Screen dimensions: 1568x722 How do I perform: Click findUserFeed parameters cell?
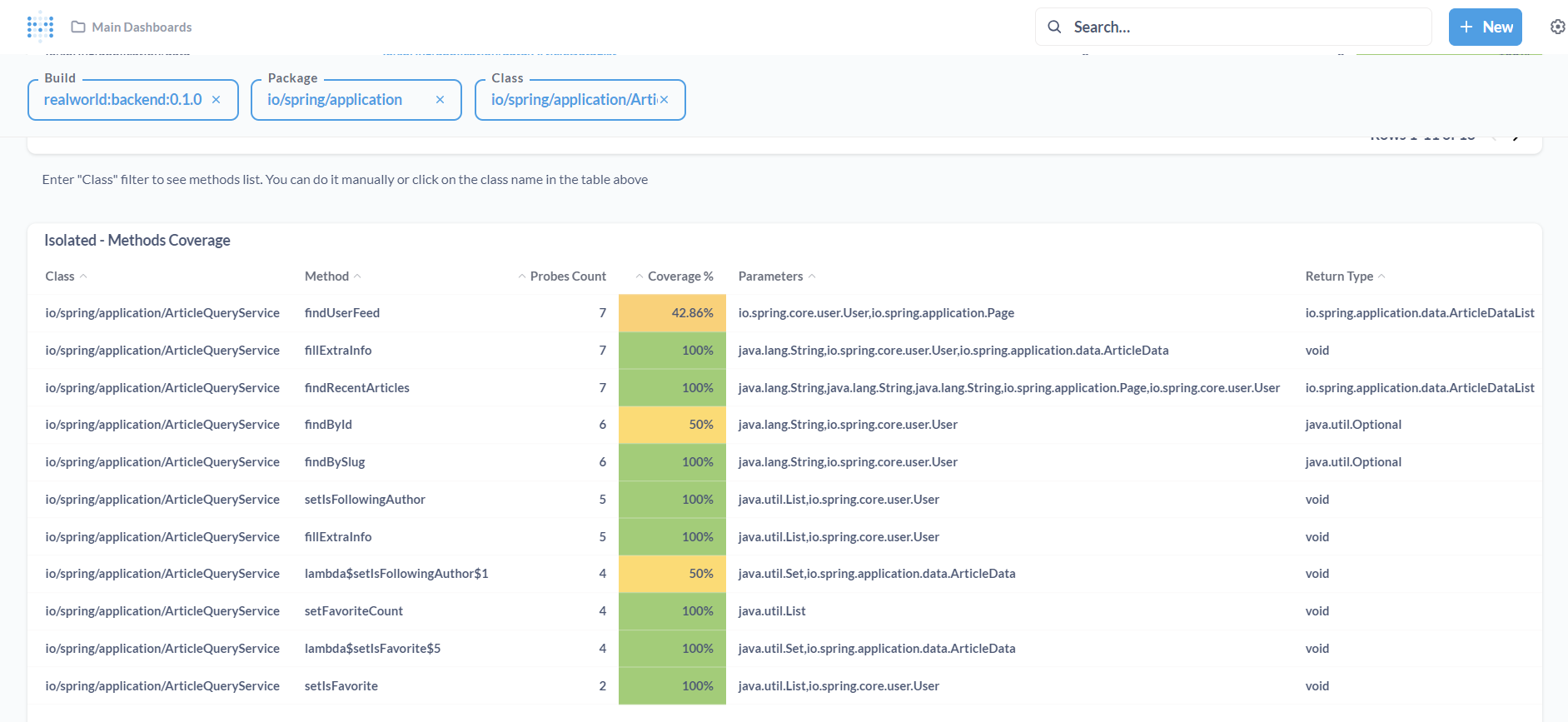click(876, 313)
